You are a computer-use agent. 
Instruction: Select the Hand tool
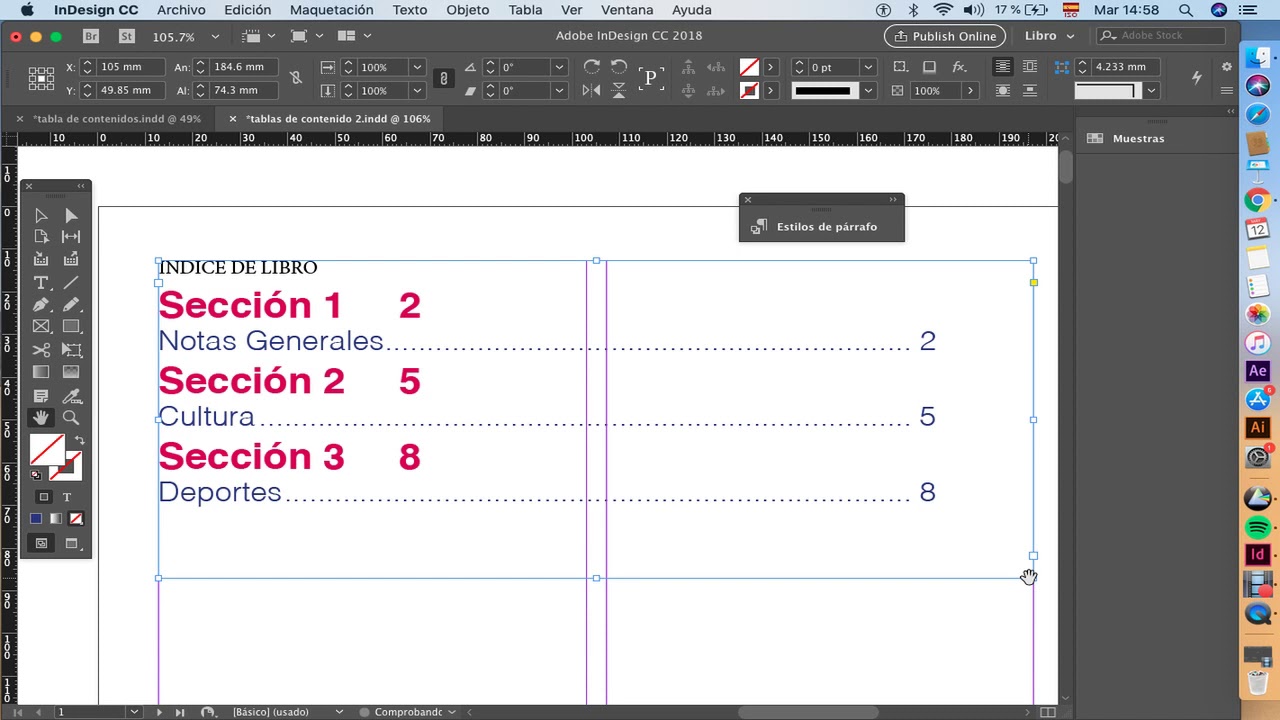tap(41, 418)
